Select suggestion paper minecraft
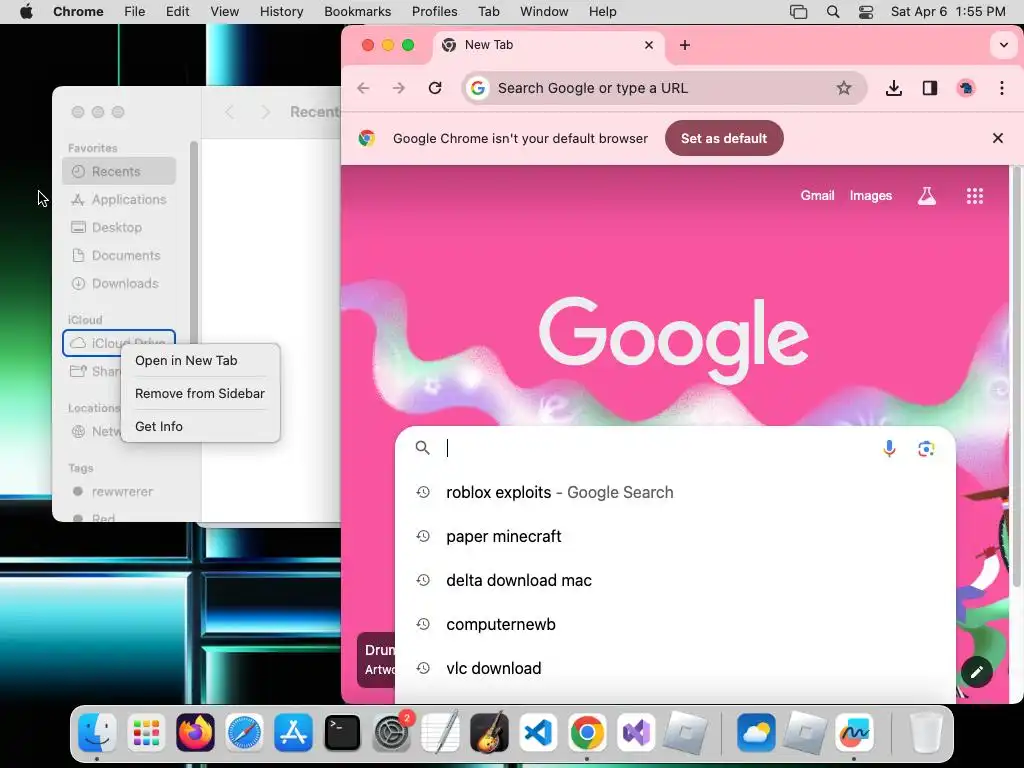Screen dimensions: 1024x768 click(675, 536)
